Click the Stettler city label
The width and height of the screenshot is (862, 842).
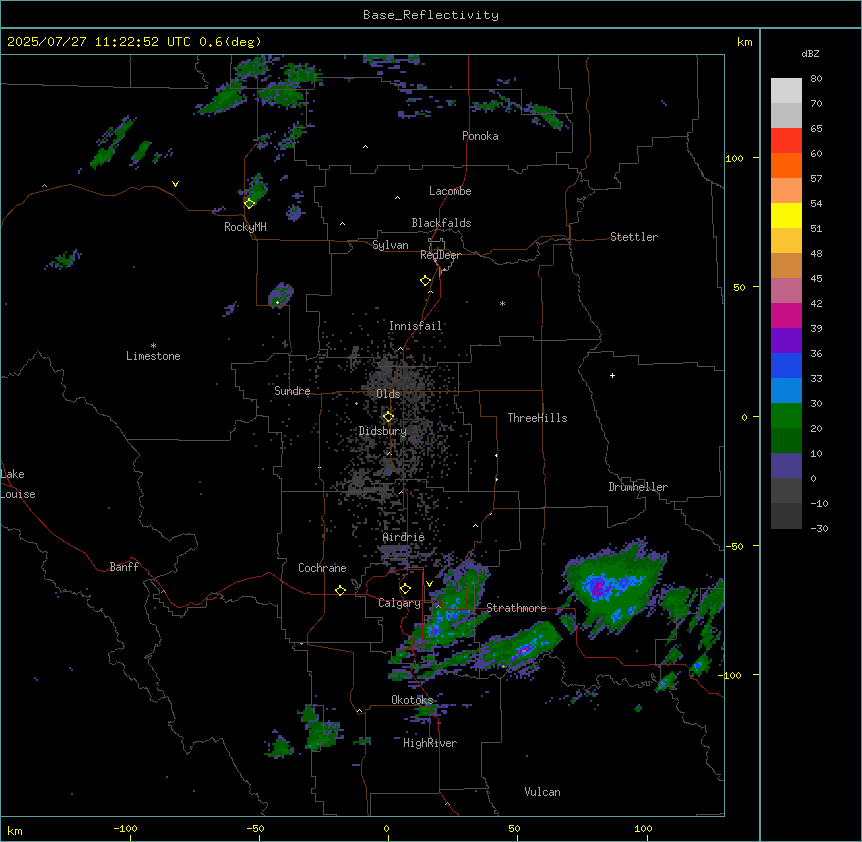[x=634, y=237]
